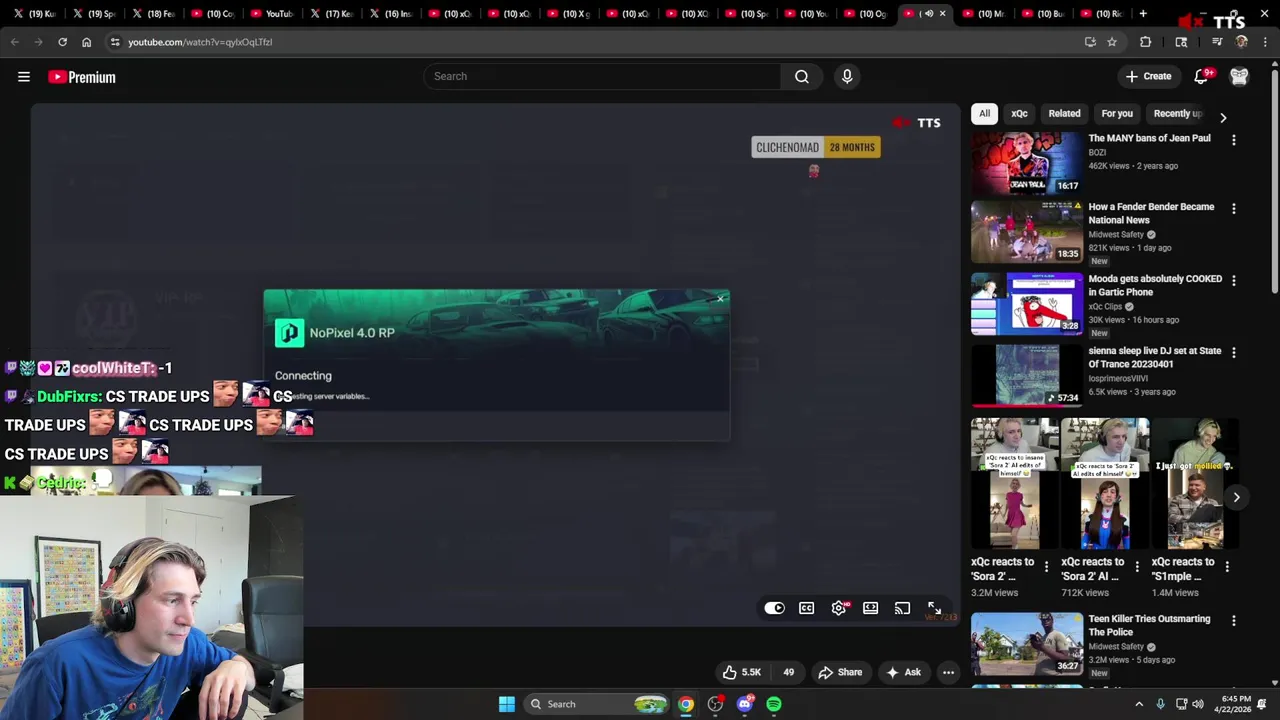Like the video with 5.5K likes
This screenshot has height=720, width=1280.
point(742,672)
